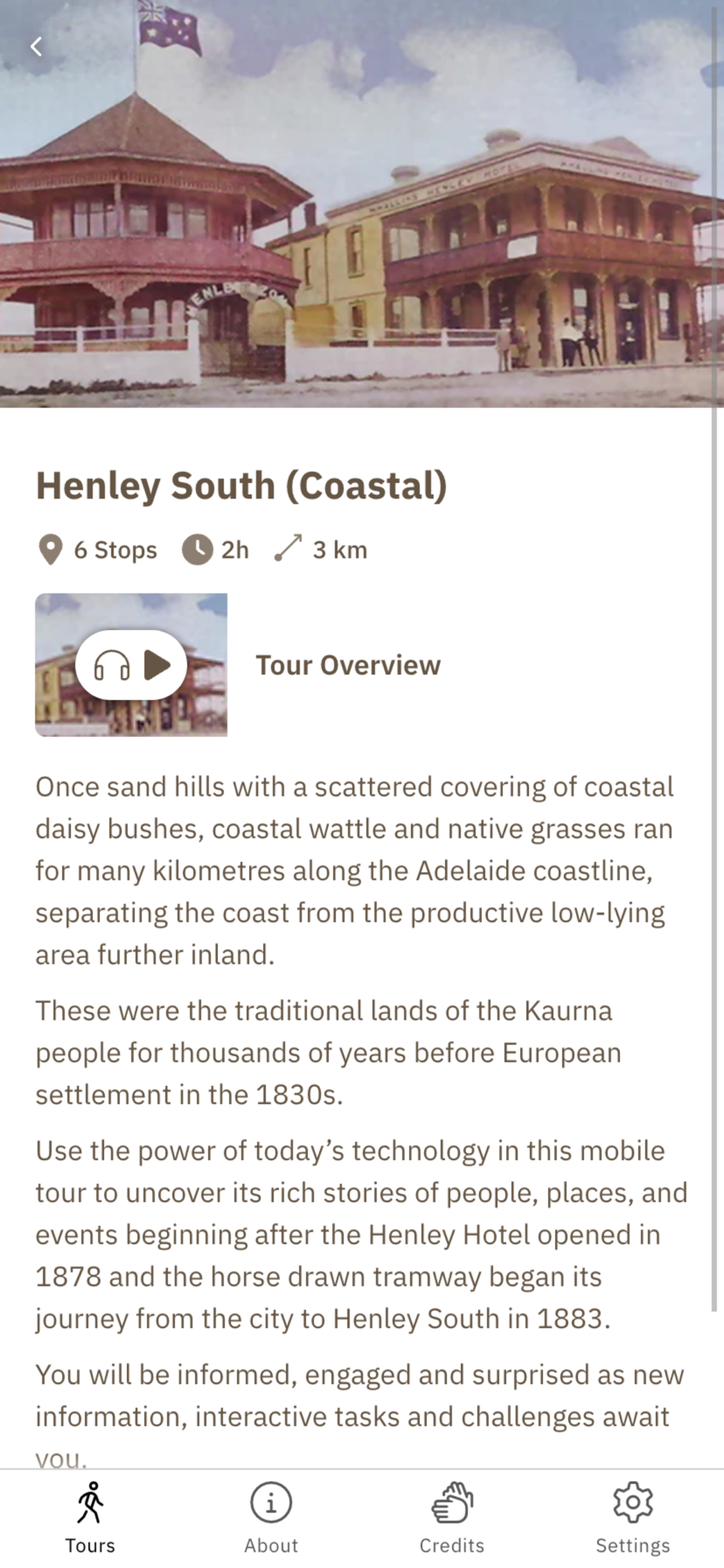Switch to the Tours tab label
Image resolution: width=724 pixels, height=1568 pixels.
tap(90, 1545)
